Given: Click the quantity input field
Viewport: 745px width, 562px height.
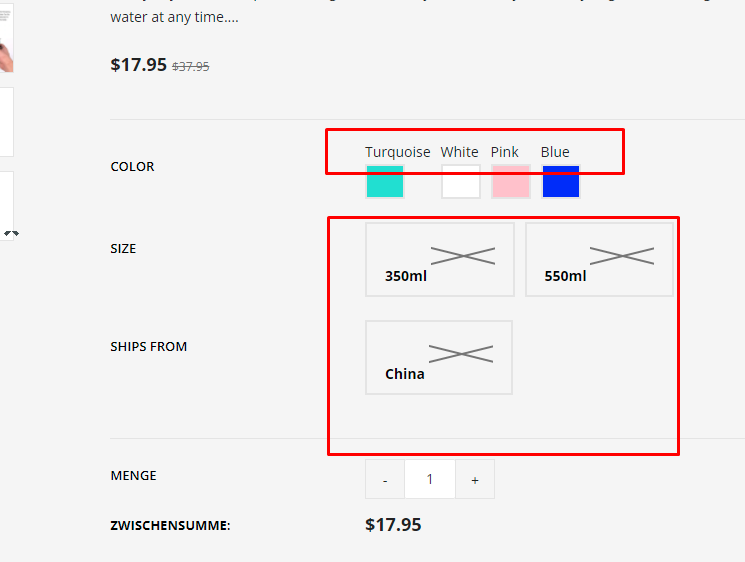Looking at the screenshot, I should point(430,480).
